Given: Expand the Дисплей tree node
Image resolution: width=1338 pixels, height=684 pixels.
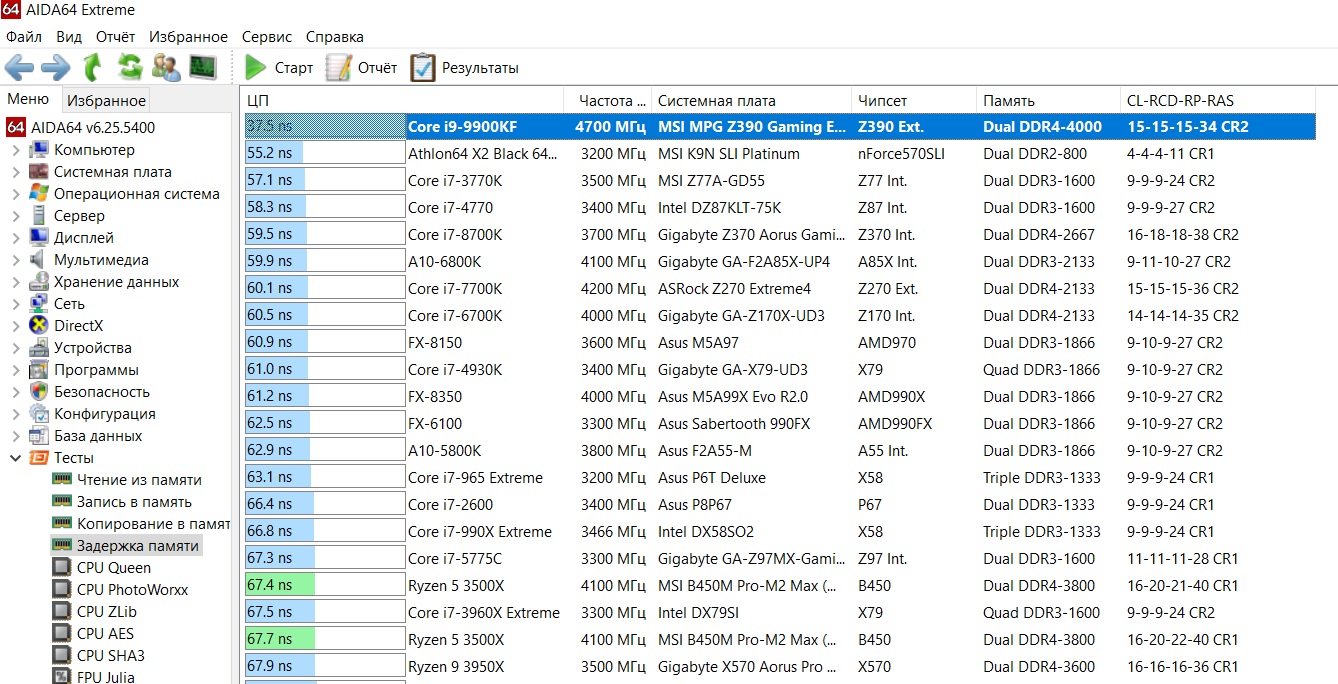Looking at the screenshot, I should 16,238.
